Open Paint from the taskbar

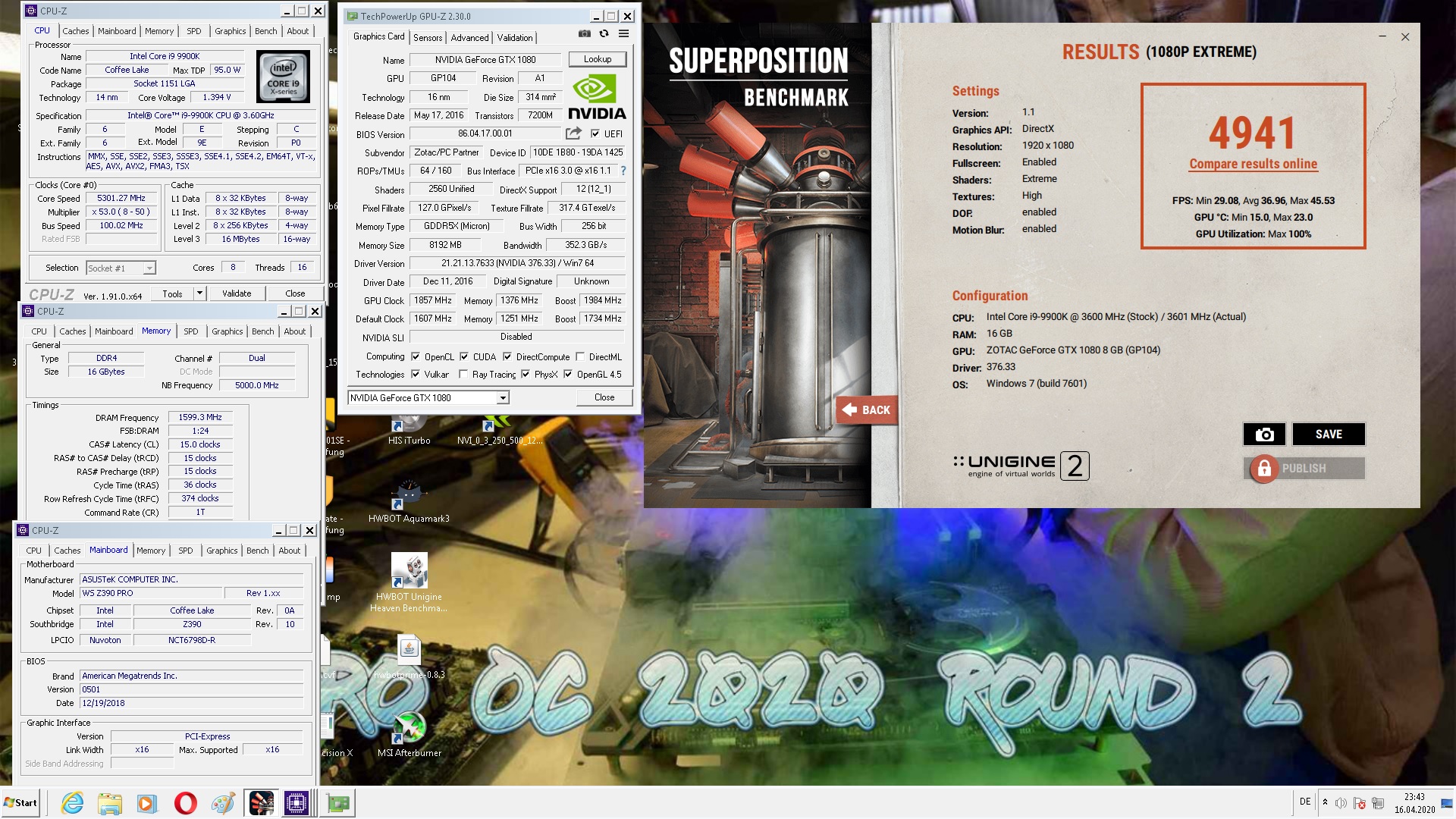click(x=223, y=803)
